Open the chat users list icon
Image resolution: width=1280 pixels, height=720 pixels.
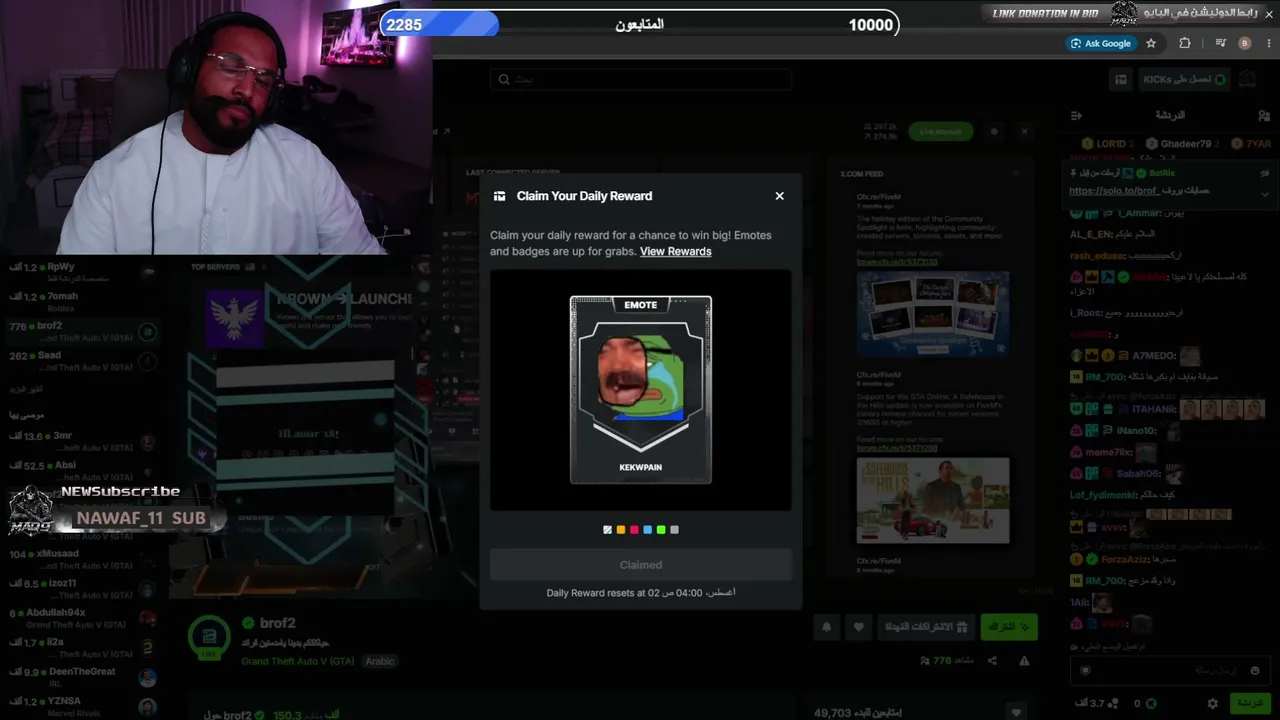[1262, 116]
